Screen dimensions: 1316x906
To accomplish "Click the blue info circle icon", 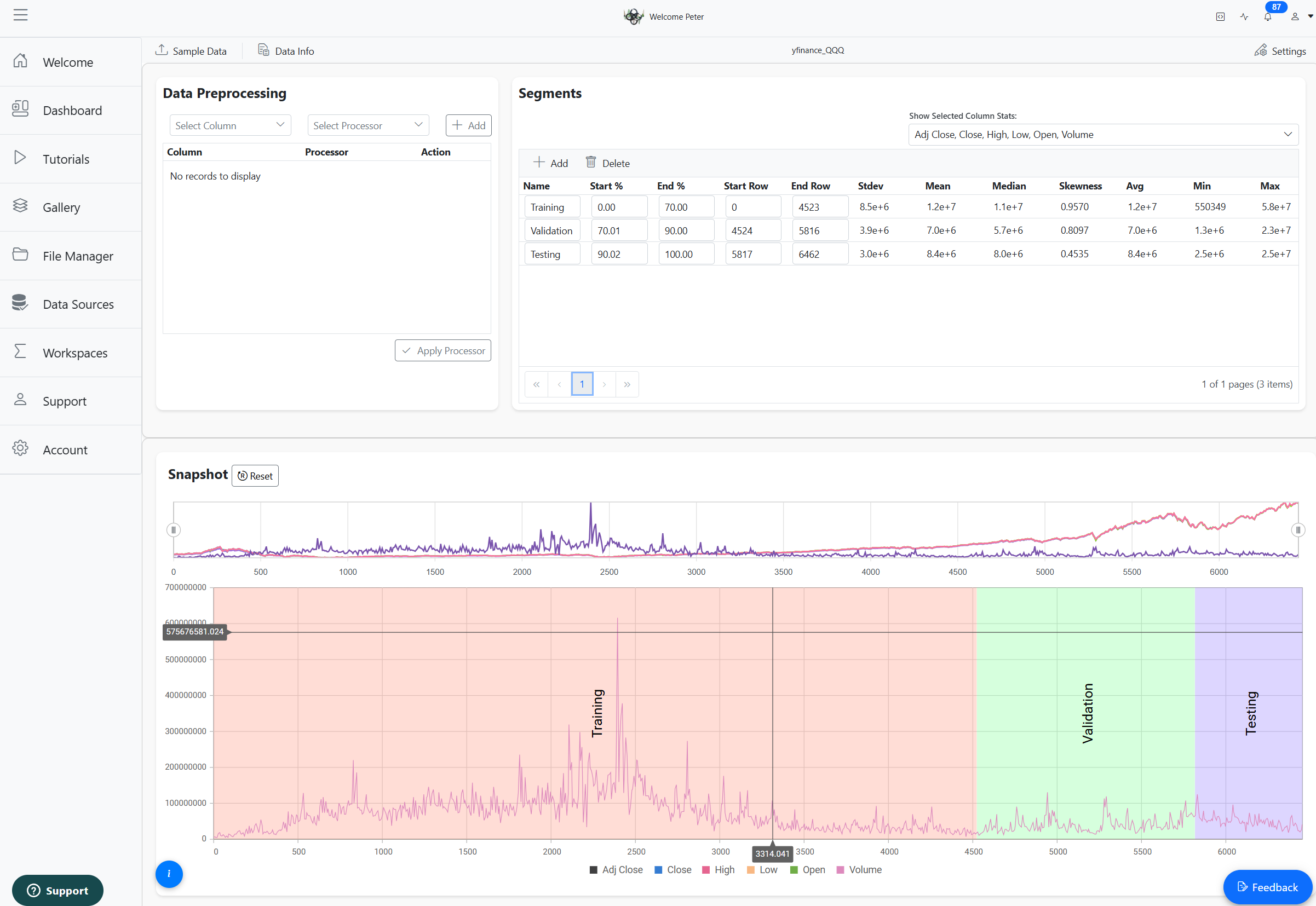I will coord(169,874).
